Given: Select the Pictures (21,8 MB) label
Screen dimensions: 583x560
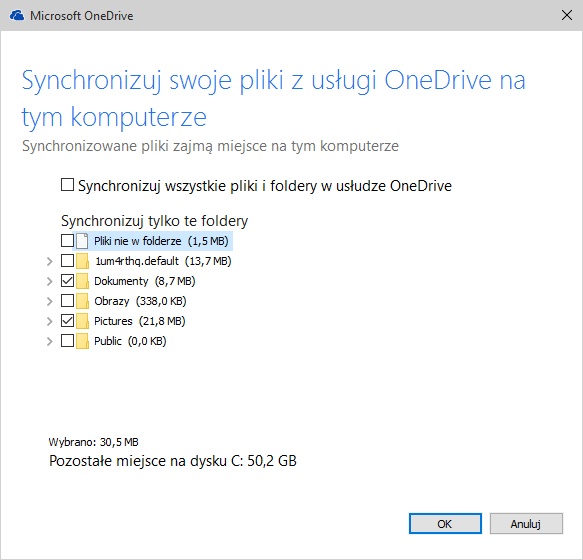Looking at the screenshot, I should (139, 321).
